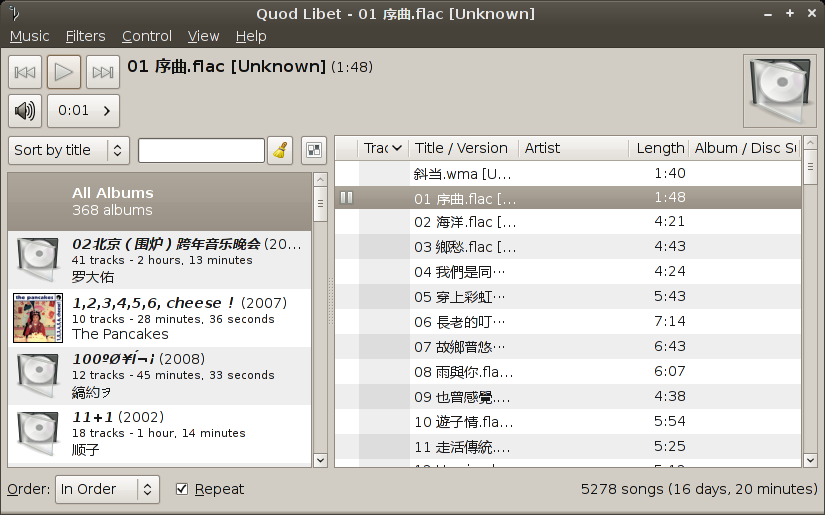The width and height of the screenshot is (825, 515).
Task: Select the 10 遊子情.fla song row
Action: coord(568,421)
